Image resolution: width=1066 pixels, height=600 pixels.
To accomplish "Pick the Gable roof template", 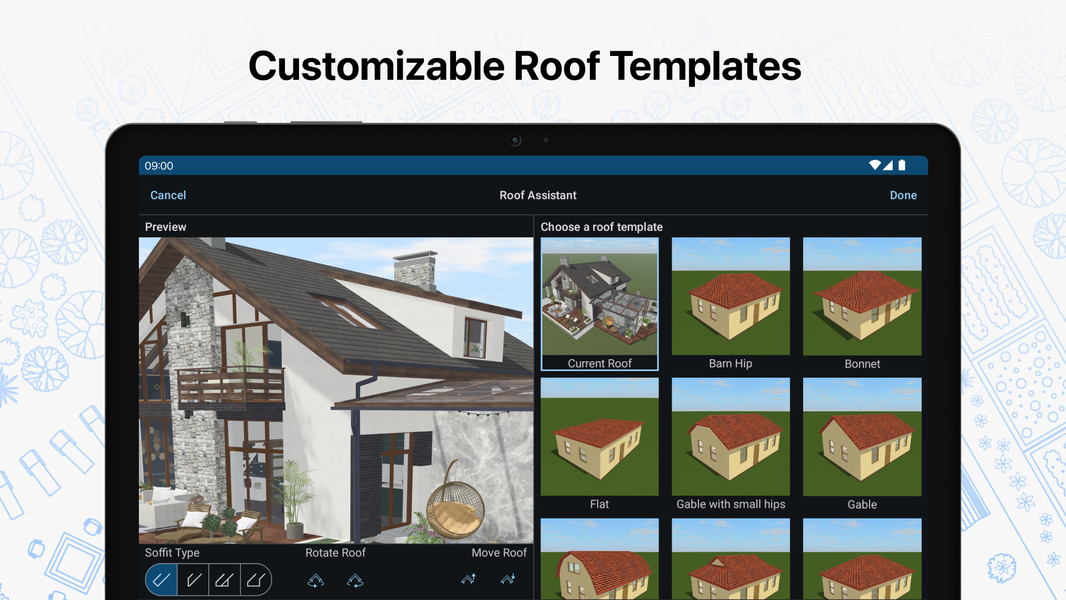I will pyautogui.click(x=862, y=444).
